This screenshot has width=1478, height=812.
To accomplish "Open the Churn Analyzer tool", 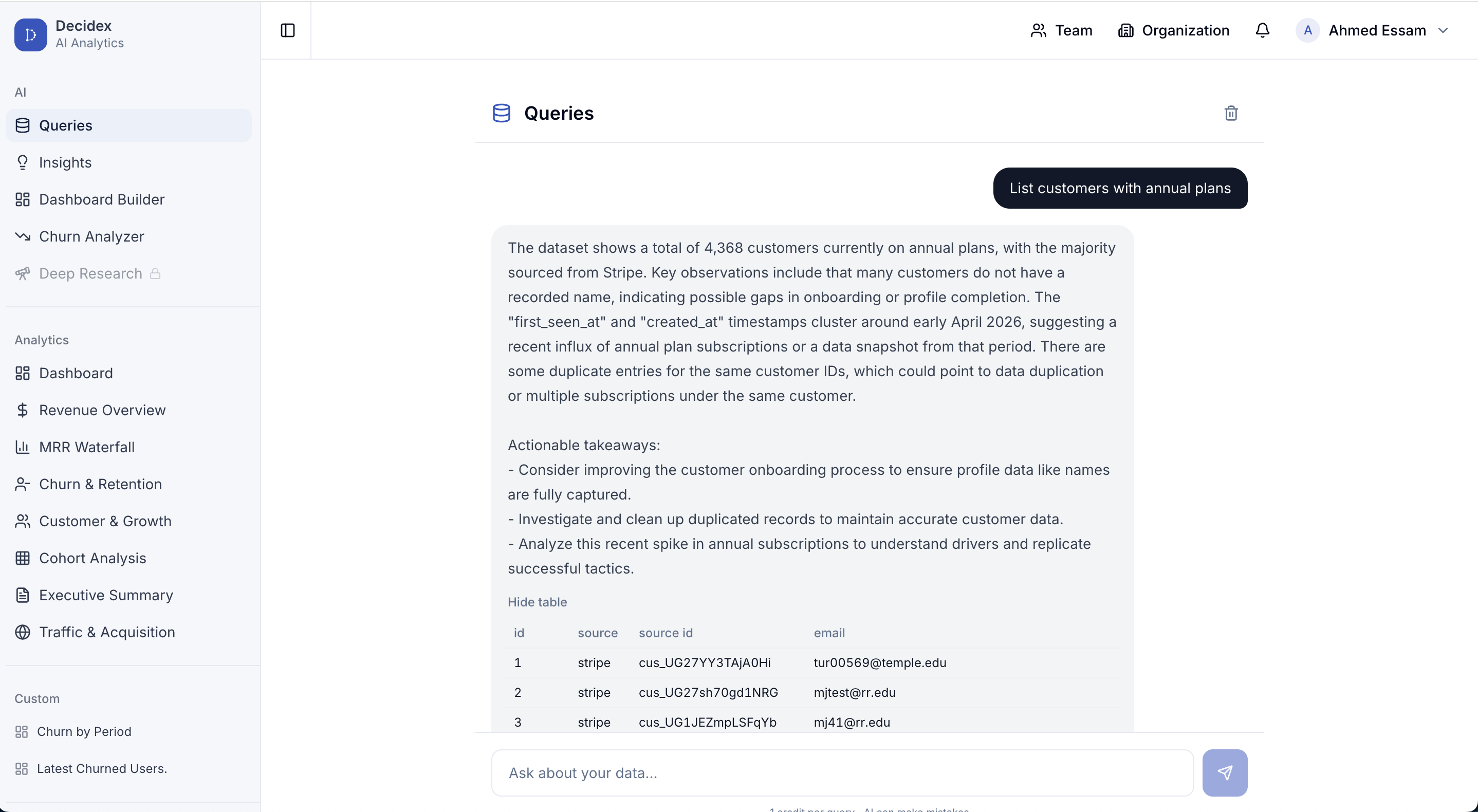I will tap(91, 236).
